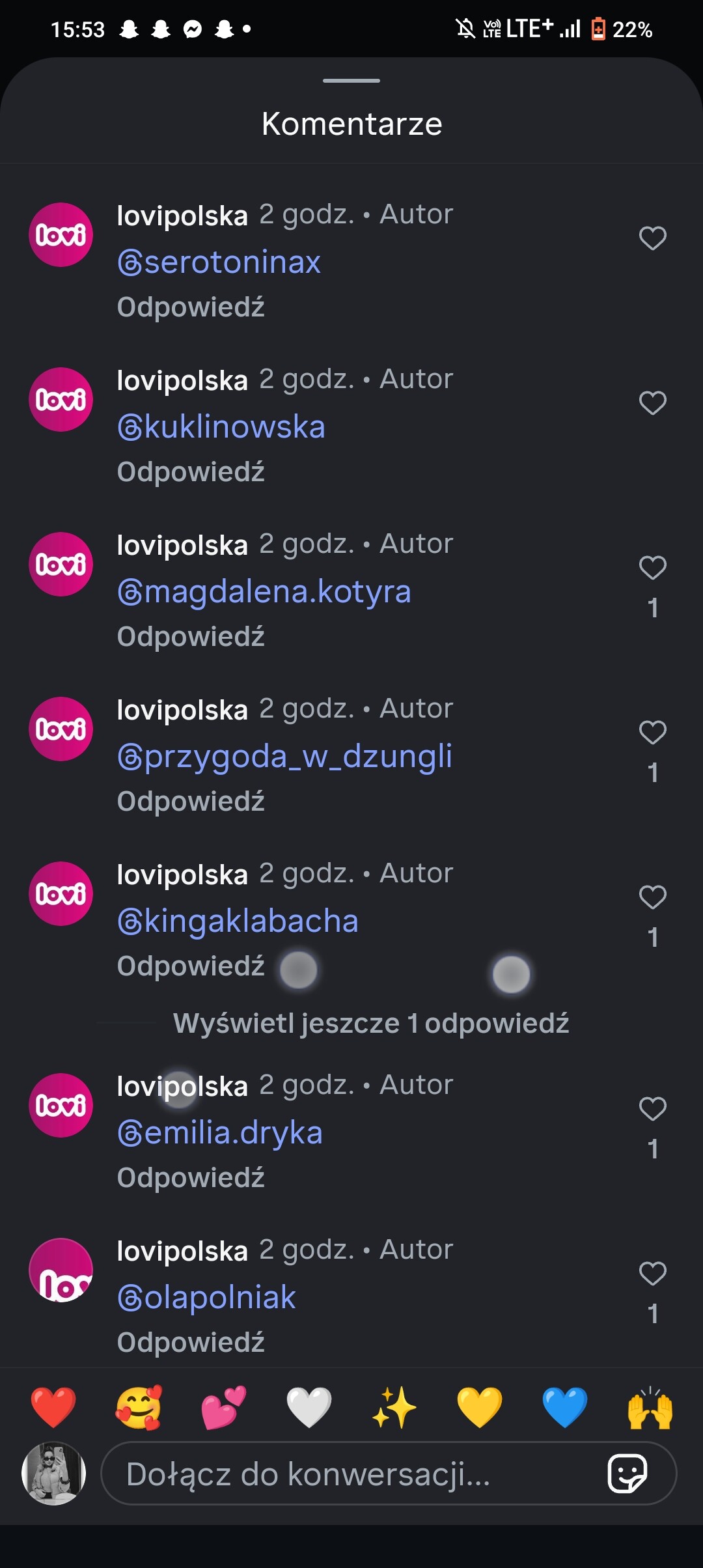This screenshot has width=703, height=1568.
Task: Insert sparkles emoji
Action: click(394, 1408)
